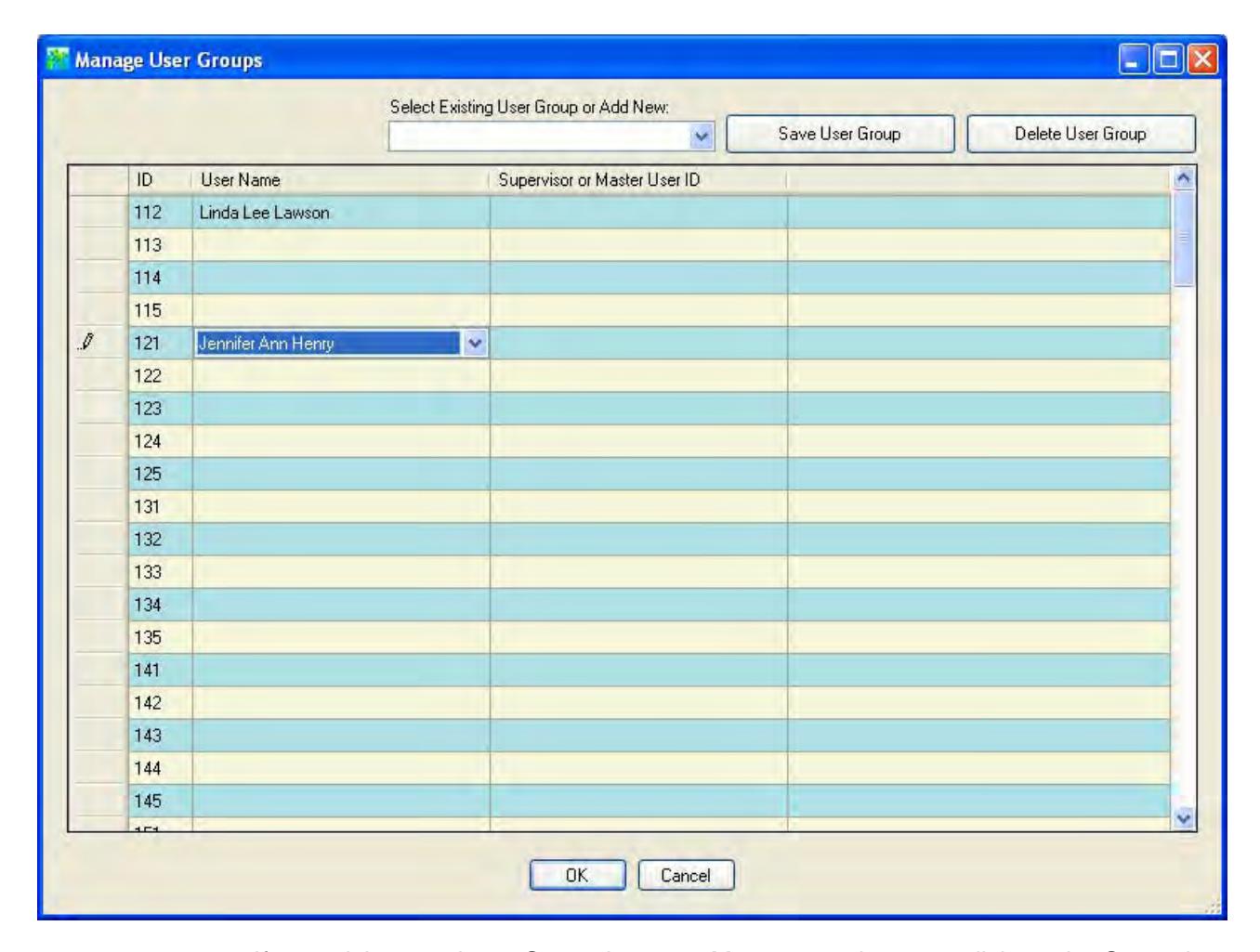This screenshot has width=1260, height=952.
Task: Select the ID 131 cell
Action: (161, 507)
